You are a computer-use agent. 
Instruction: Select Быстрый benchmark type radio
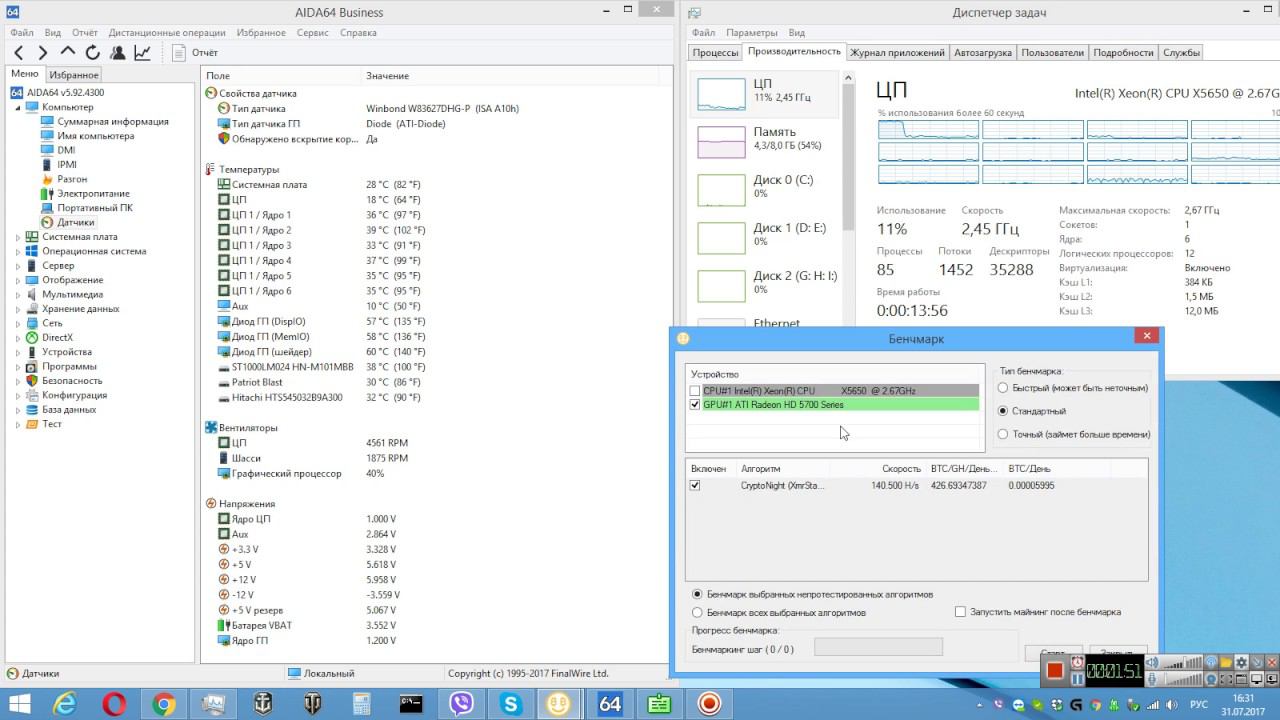(x=1003, y=388)
